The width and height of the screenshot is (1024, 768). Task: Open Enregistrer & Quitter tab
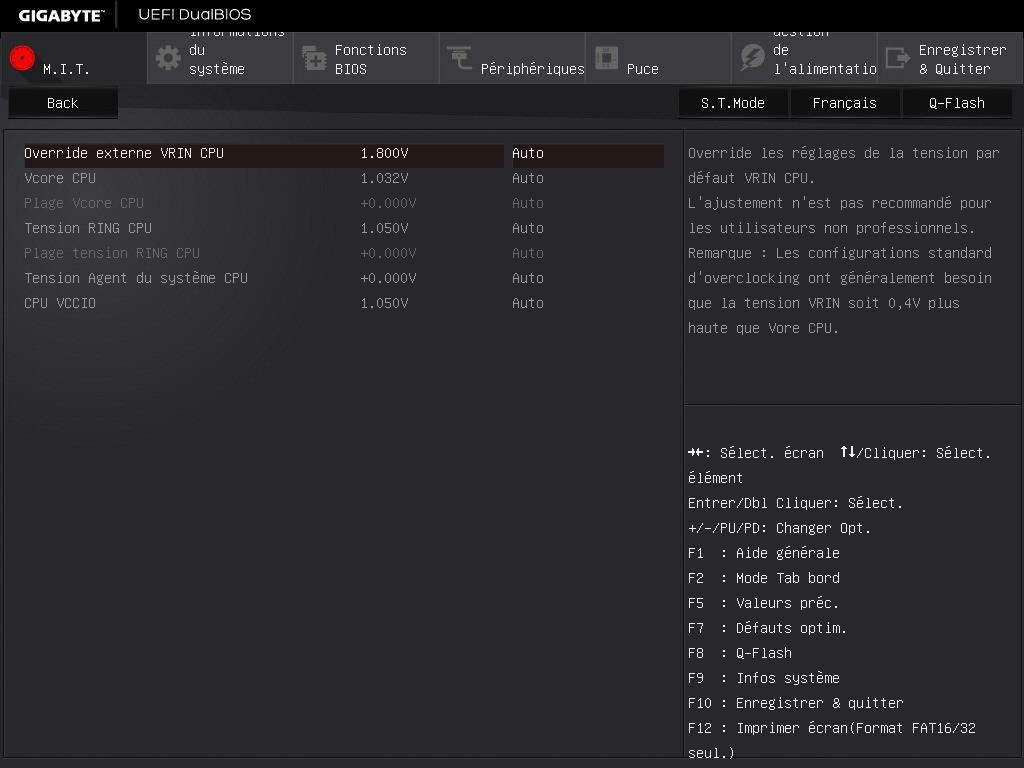point(951,58)
